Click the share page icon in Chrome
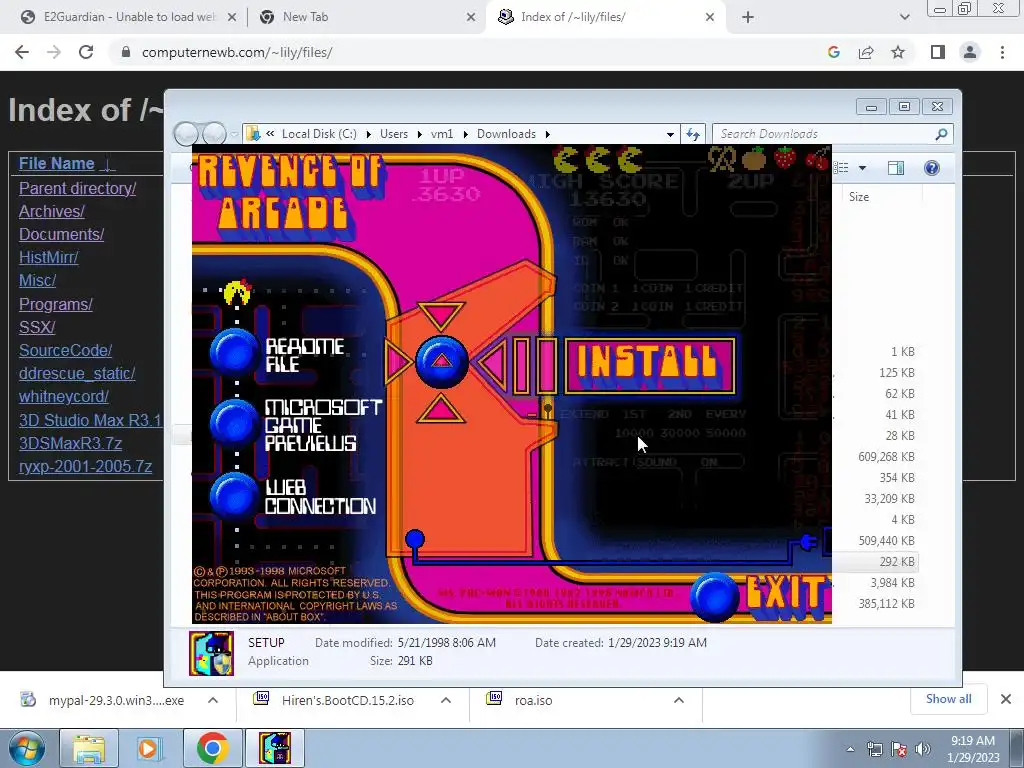The image size is (1024, 768). coord(866,52)
